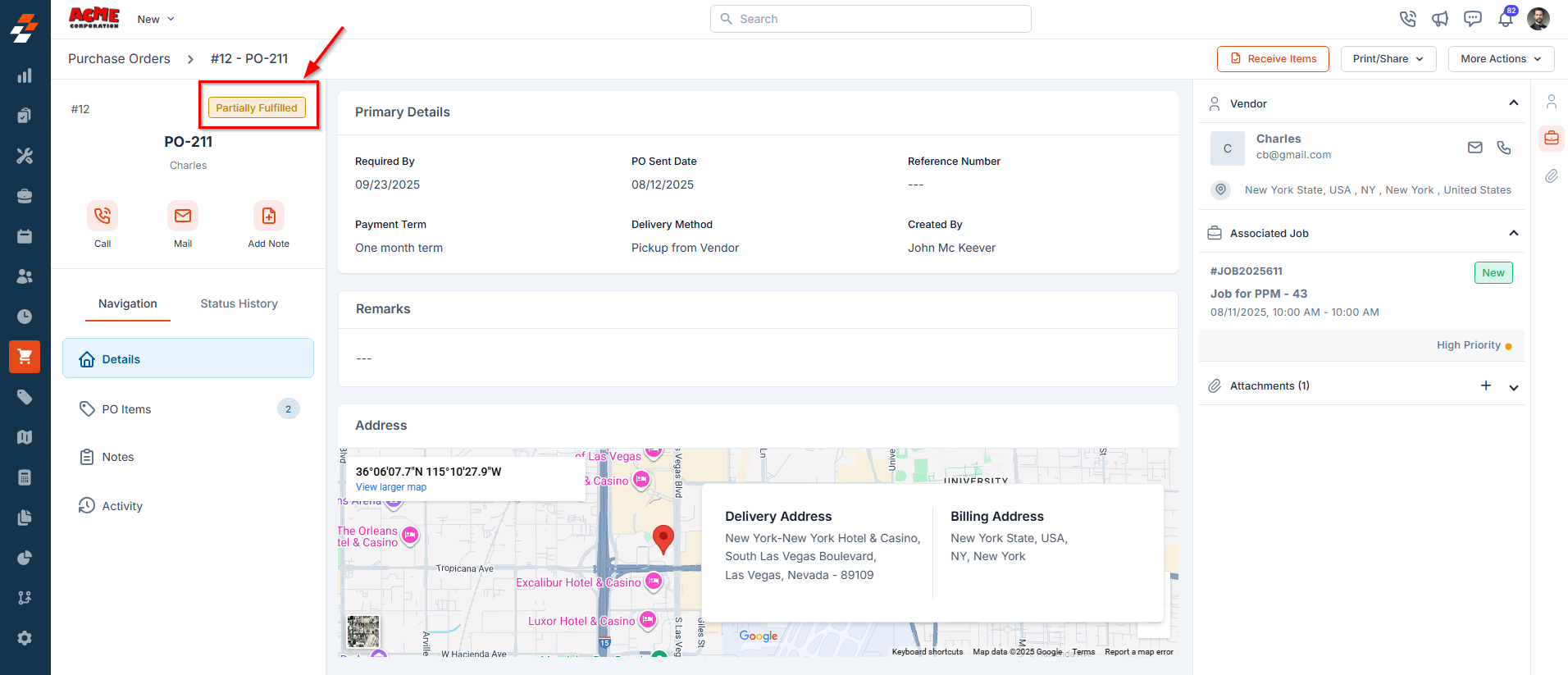Click the red location pin on map
Screen dimensions: 1568x675
pyautogui.click(x=663, y=540)
